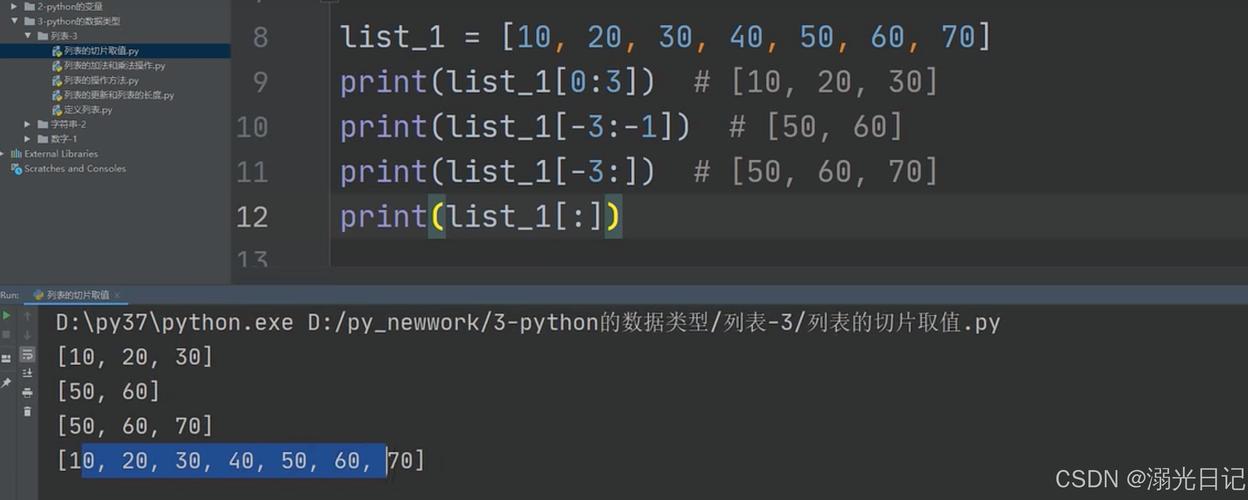Collapse the 3-python的数据类型 folder
The width and height of the screenshot is (1248, 500).
point(14,21)
